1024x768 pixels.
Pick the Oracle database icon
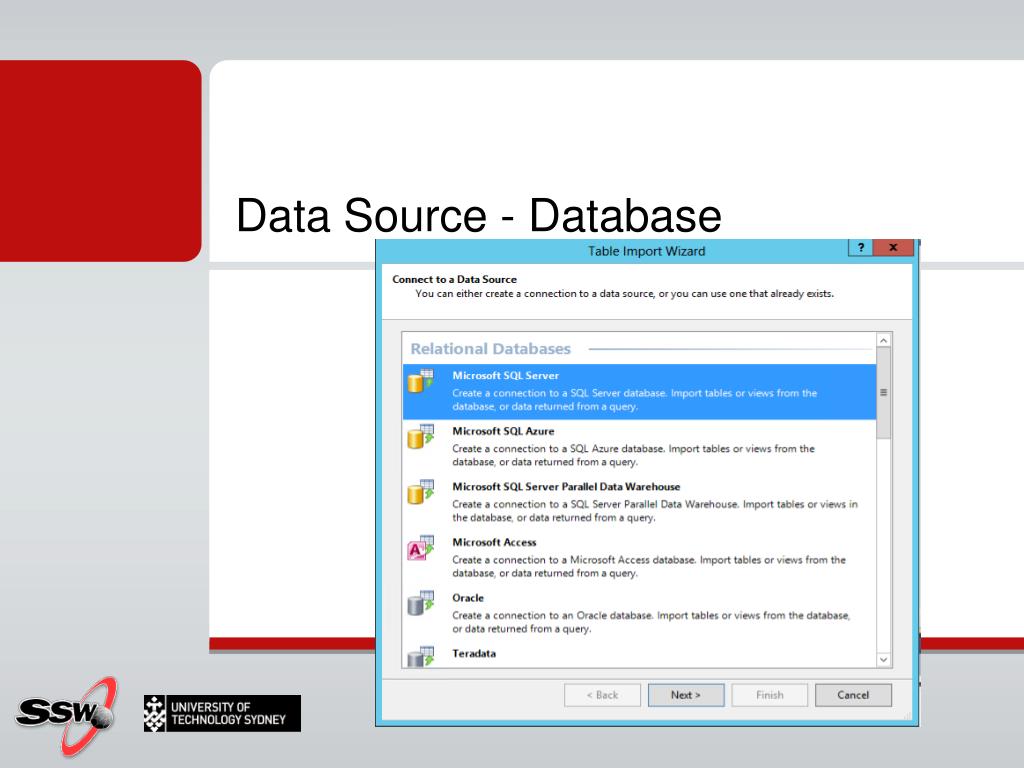tap(421, 603)
